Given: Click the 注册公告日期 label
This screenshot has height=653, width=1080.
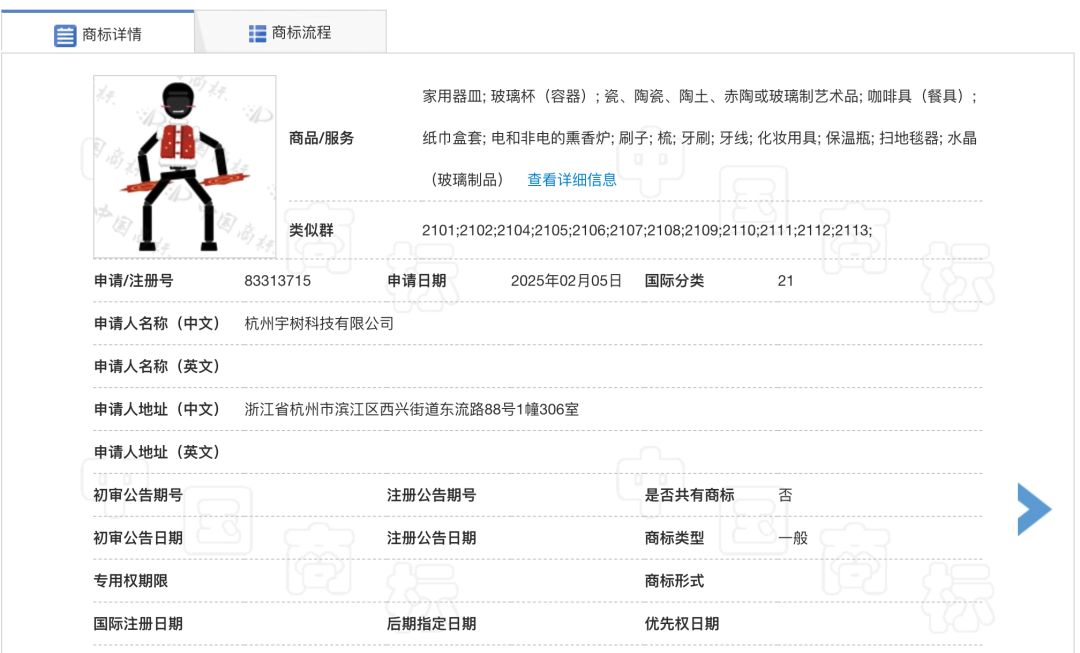Looking at the screenshot, I should click(x=431, y=538).
